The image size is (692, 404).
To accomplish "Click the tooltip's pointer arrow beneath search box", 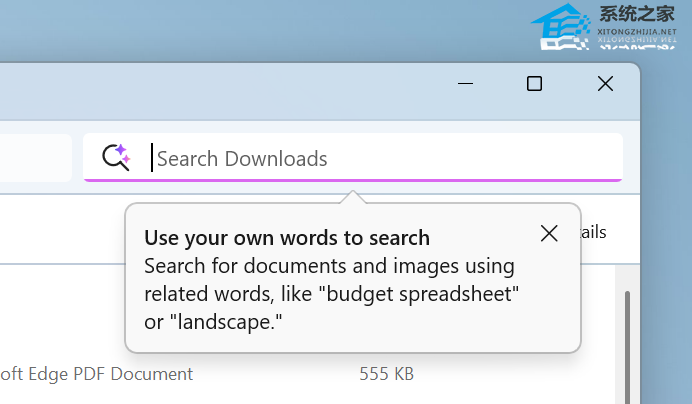I will coord(350,197).
